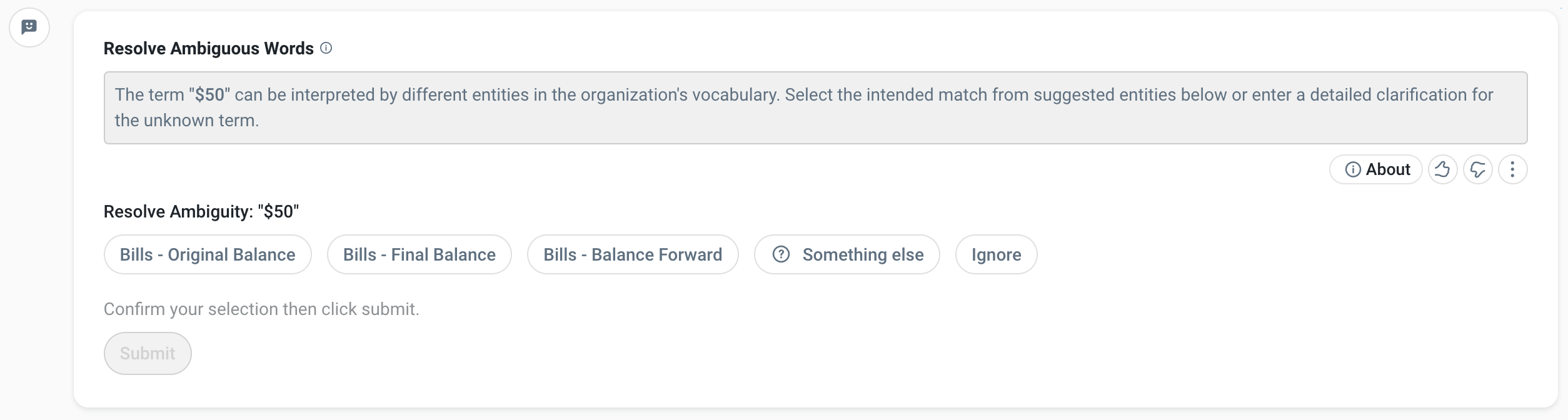Choose "Something else" for the term

coord(863,254)
